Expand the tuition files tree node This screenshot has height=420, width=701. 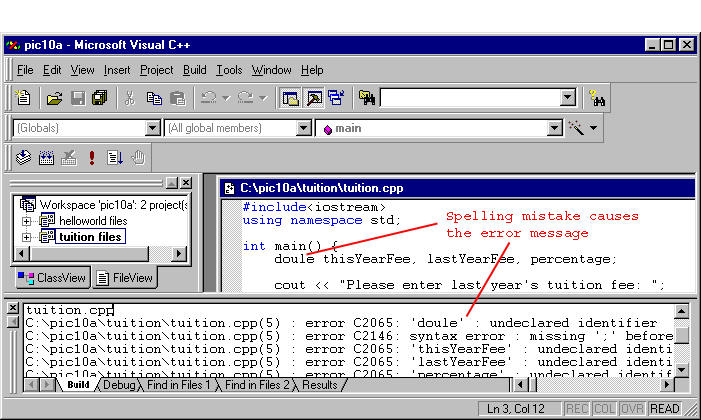click(x=26, y=237)
